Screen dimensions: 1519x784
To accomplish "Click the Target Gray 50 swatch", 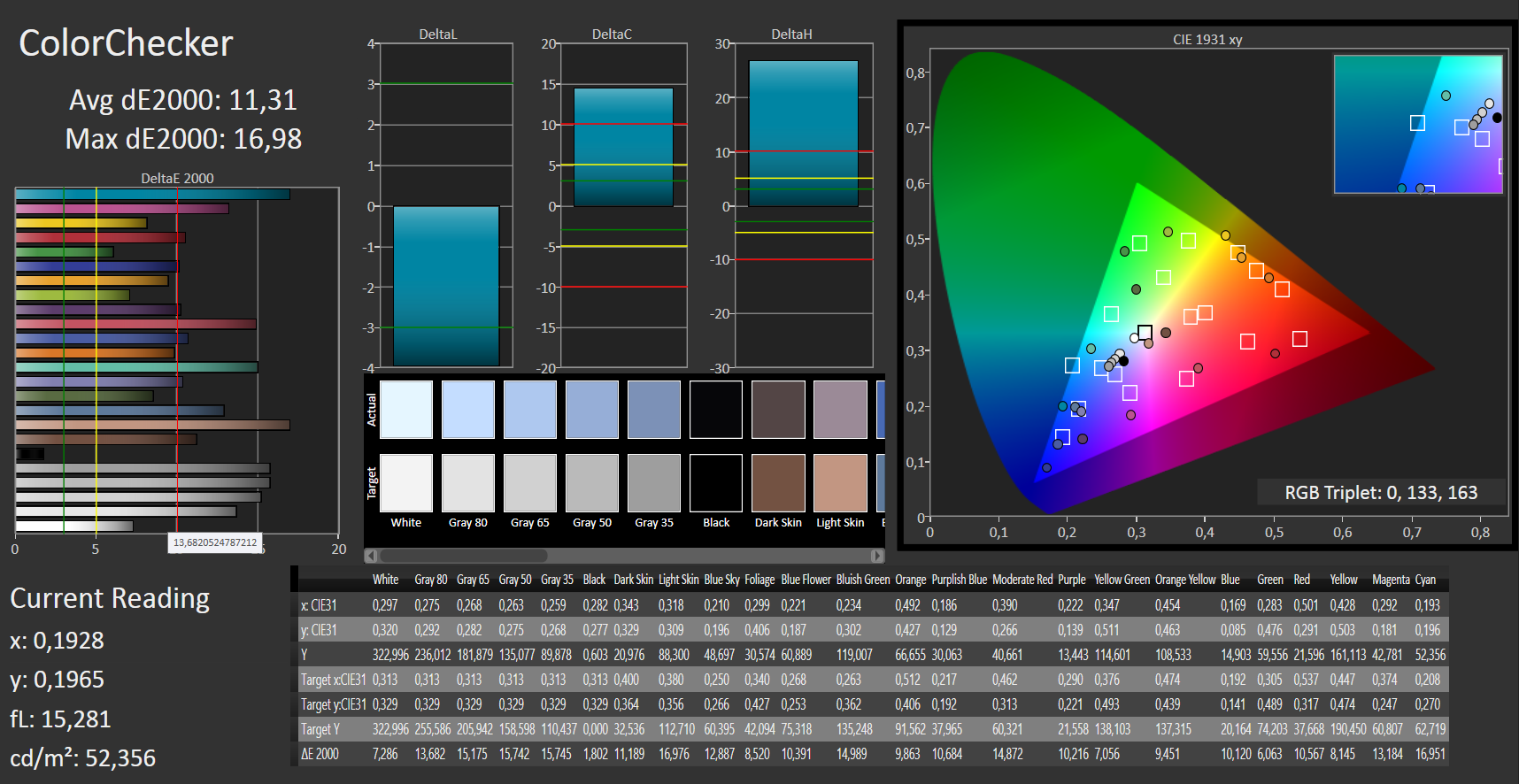I will click(x=592, y=483).
